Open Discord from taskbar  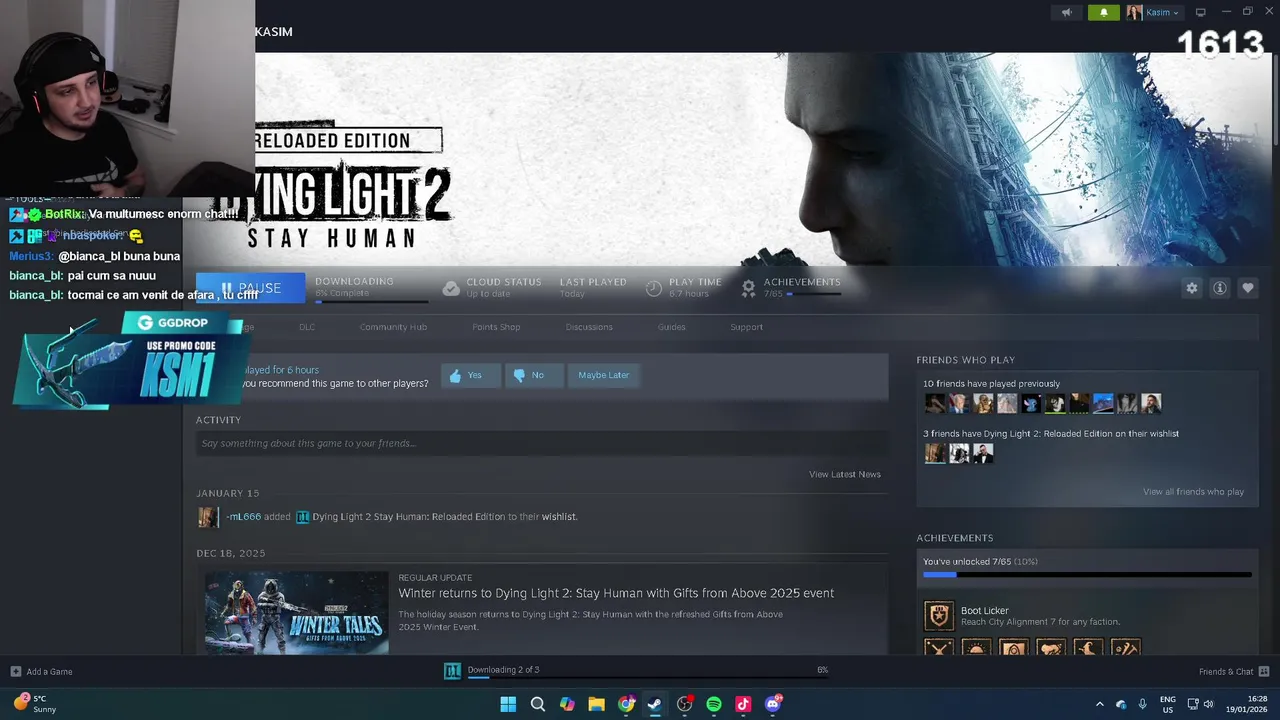[773, 704]
